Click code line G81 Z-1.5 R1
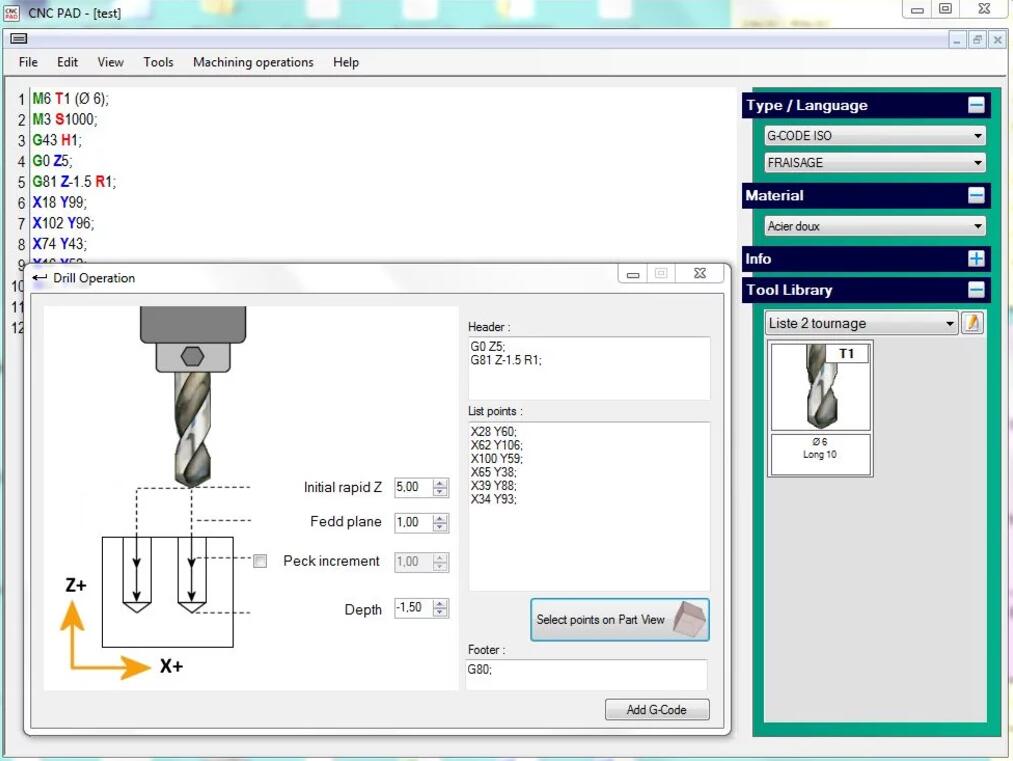 (x=74, y=182)
